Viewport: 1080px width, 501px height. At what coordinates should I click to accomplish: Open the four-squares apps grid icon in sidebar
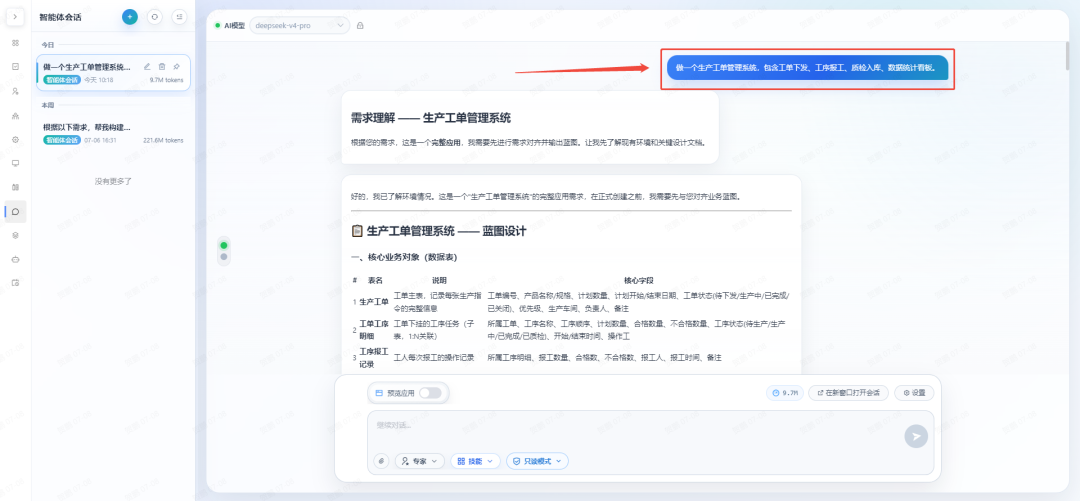(15, 43)
